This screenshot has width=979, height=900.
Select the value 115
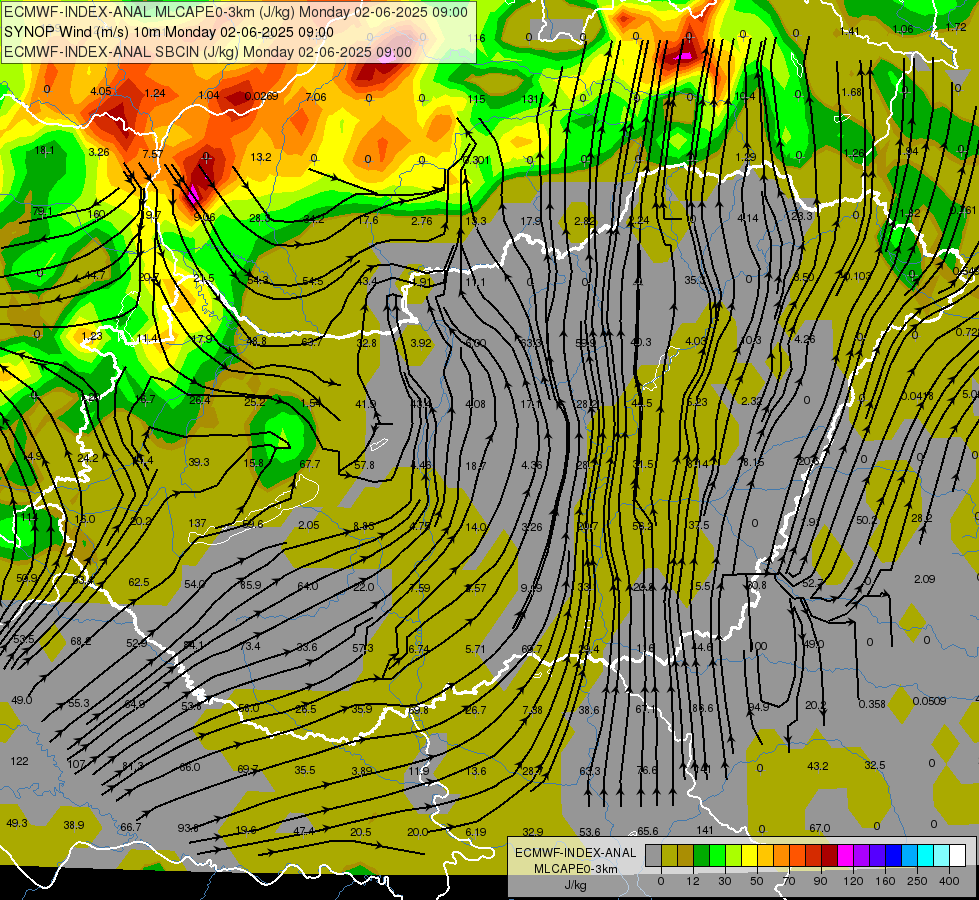476,99
